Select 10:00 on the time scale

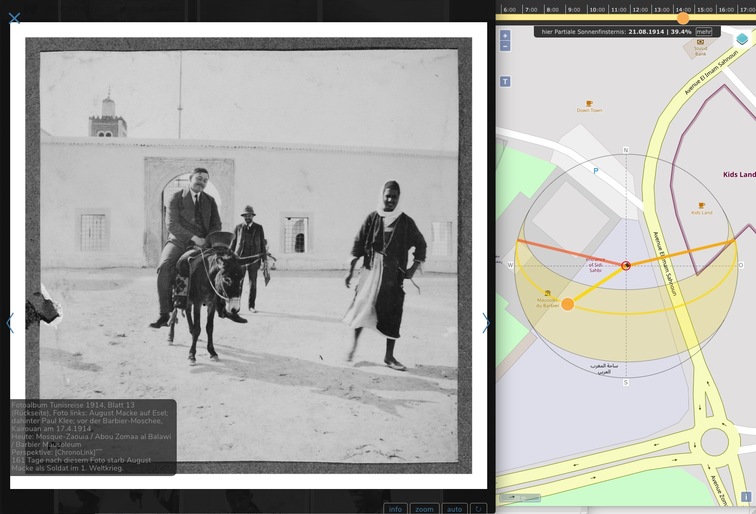(x=597, y=10)
